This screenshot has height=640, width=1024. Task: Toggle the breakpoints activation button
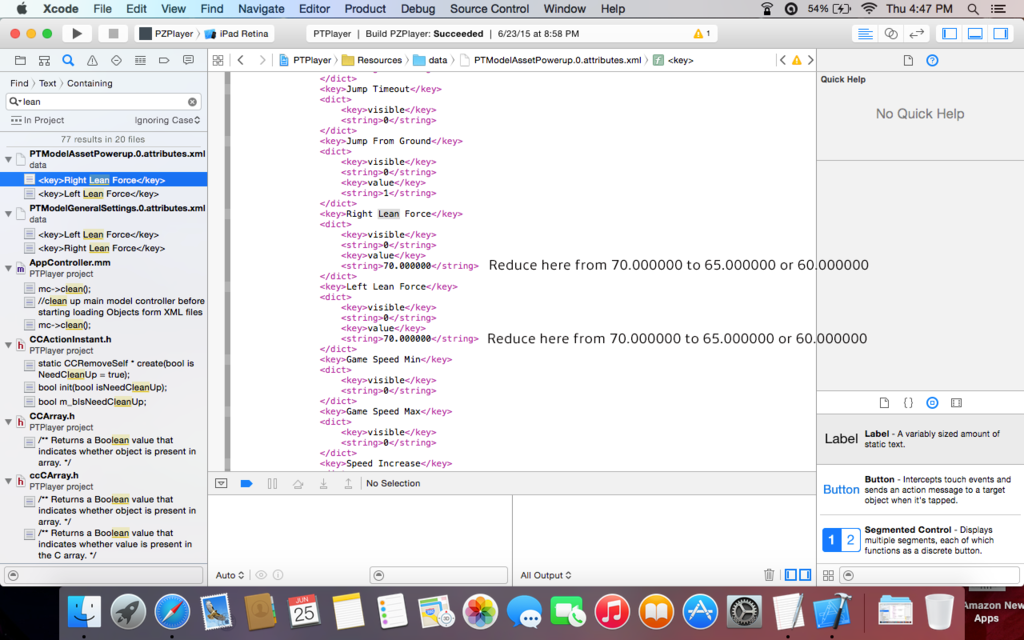click(246, 483)
